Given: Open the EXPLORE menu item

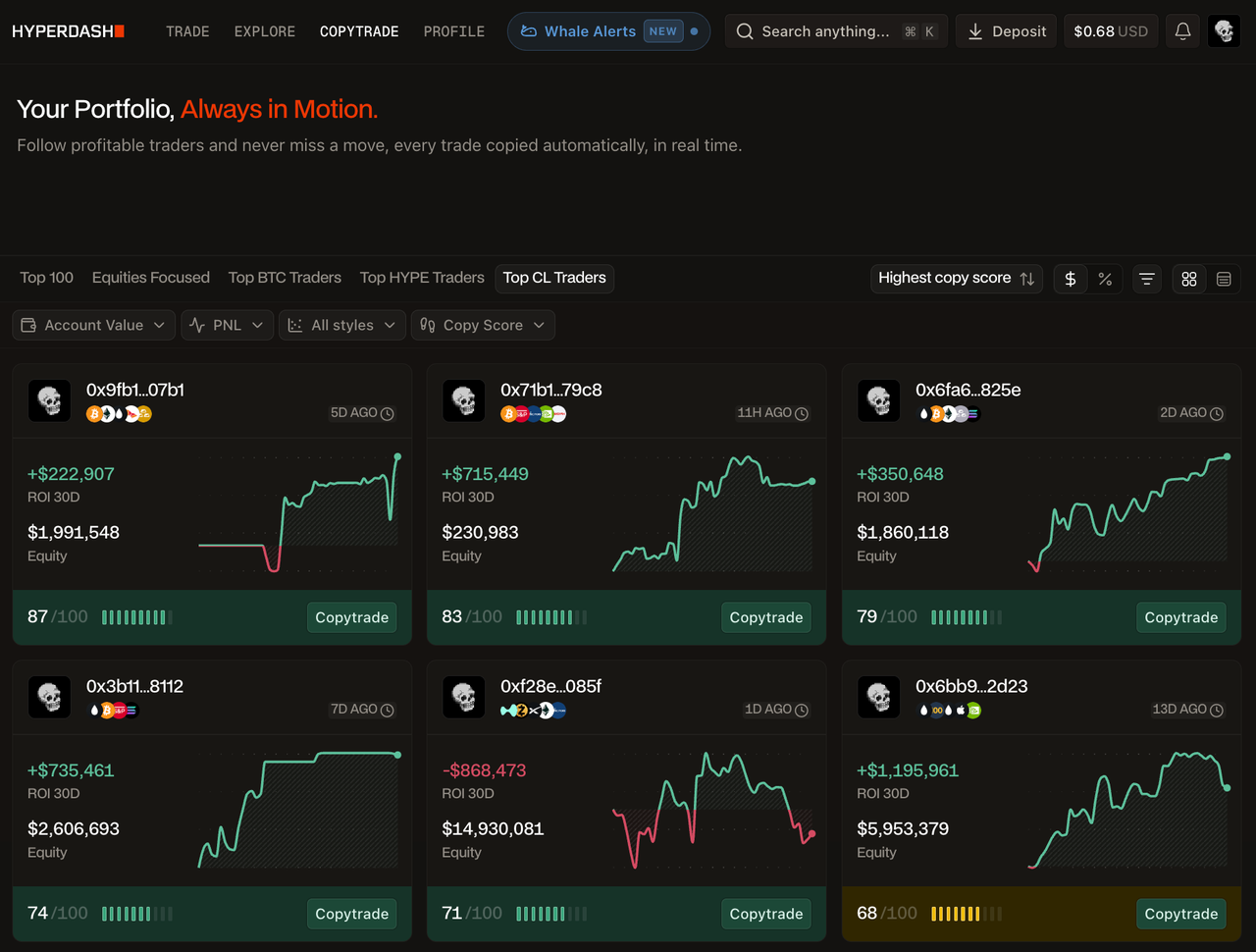Looking at the screenshot, I should [x=265, y=31].
